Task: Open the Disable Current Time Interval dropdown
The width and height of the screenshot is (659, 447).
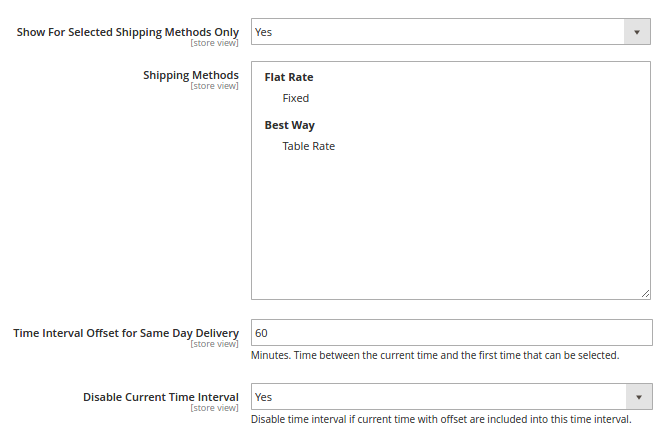Action: coord(438,397)
